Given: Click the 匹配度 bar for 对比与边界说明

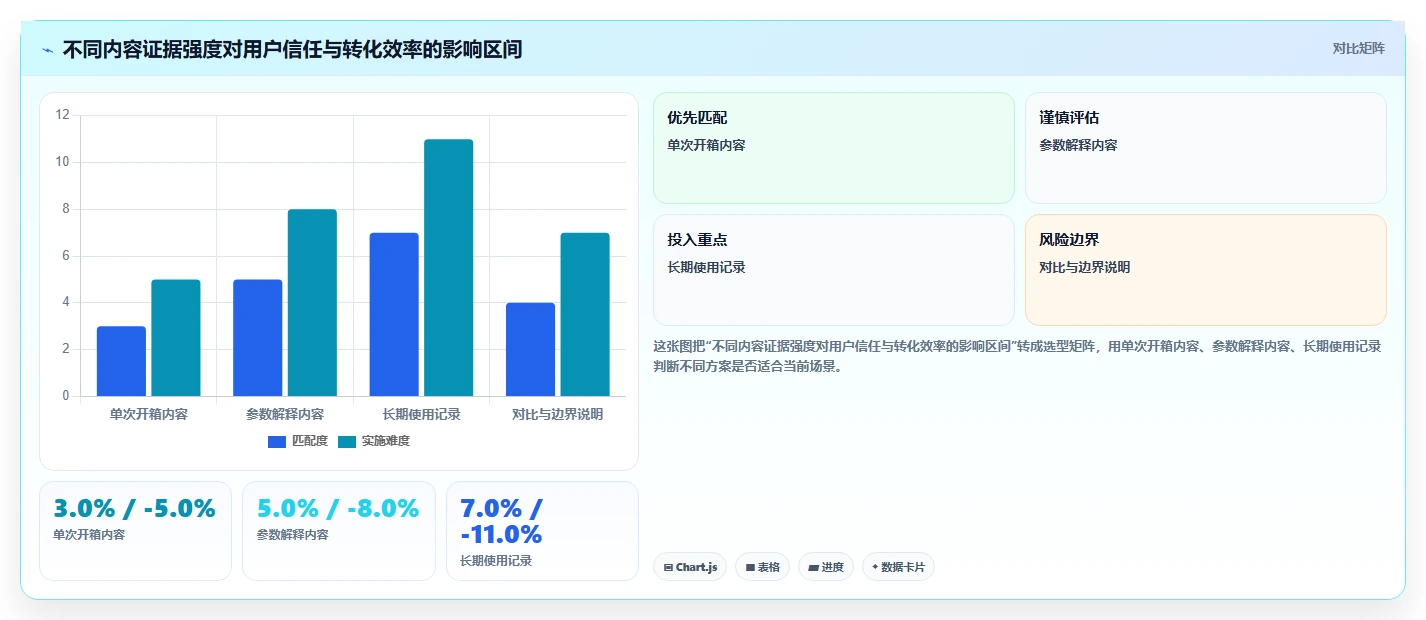Looking at the screenshot, I should point(531,349).
